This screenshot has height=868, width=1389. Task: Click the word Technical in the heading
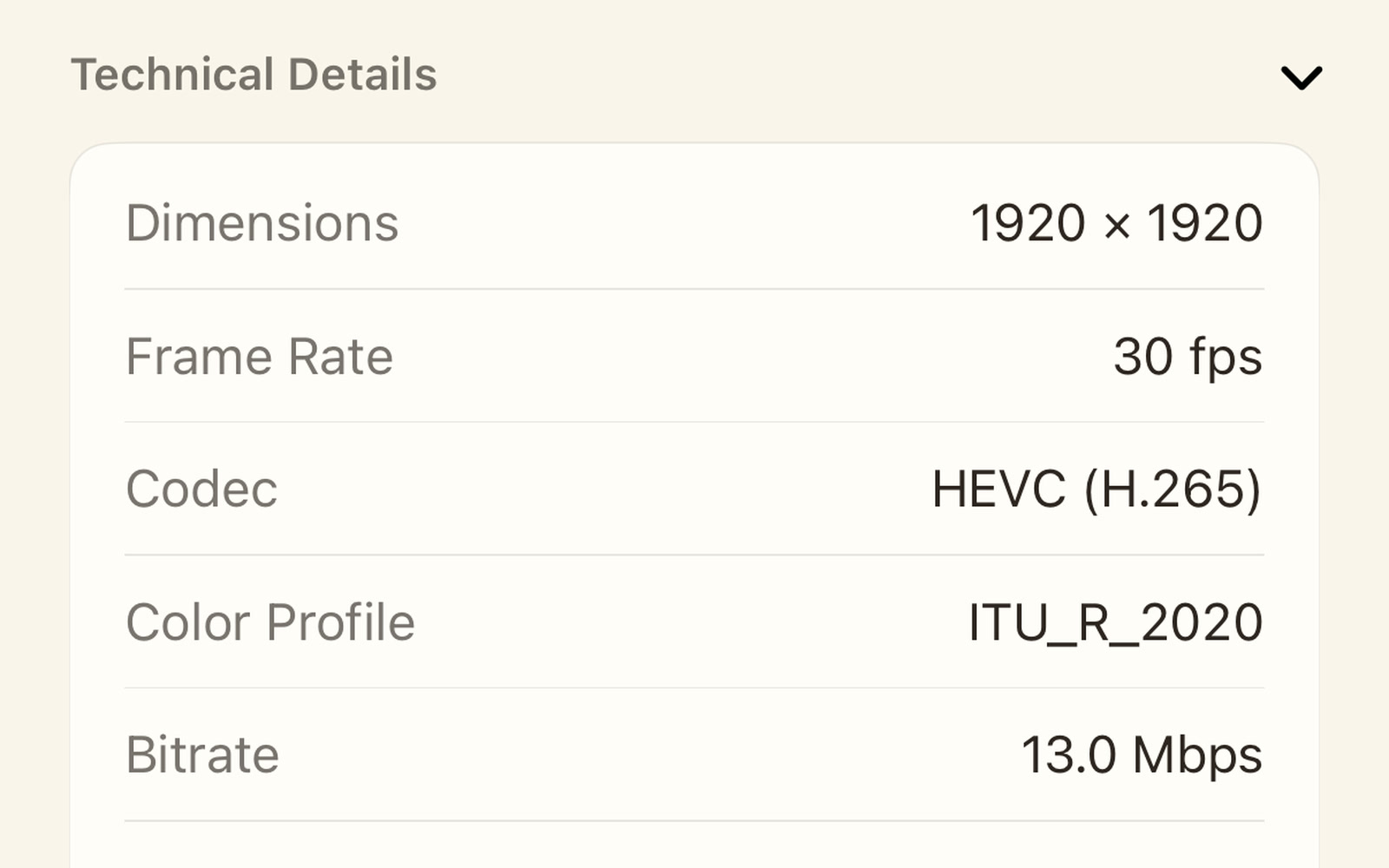pos(173,75)
